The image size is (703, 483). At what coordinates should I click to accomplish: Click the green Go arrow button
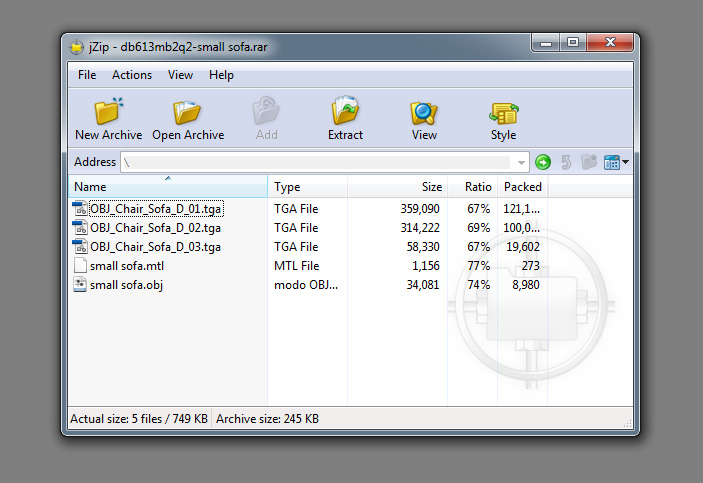543,162
